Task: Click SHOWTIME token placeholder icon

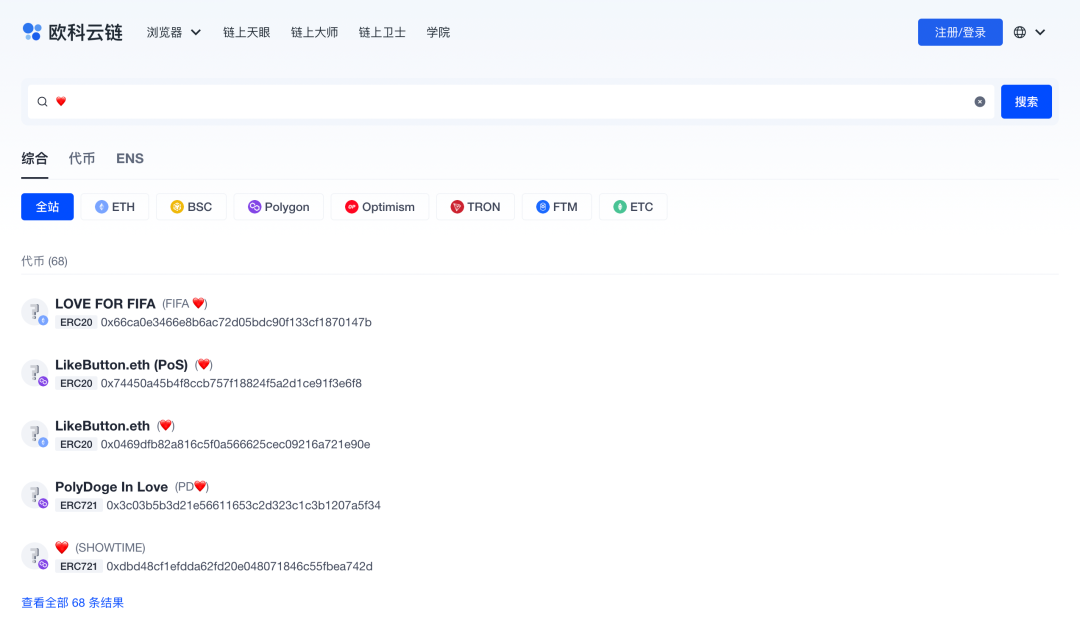Action: [x=34, y=557]
